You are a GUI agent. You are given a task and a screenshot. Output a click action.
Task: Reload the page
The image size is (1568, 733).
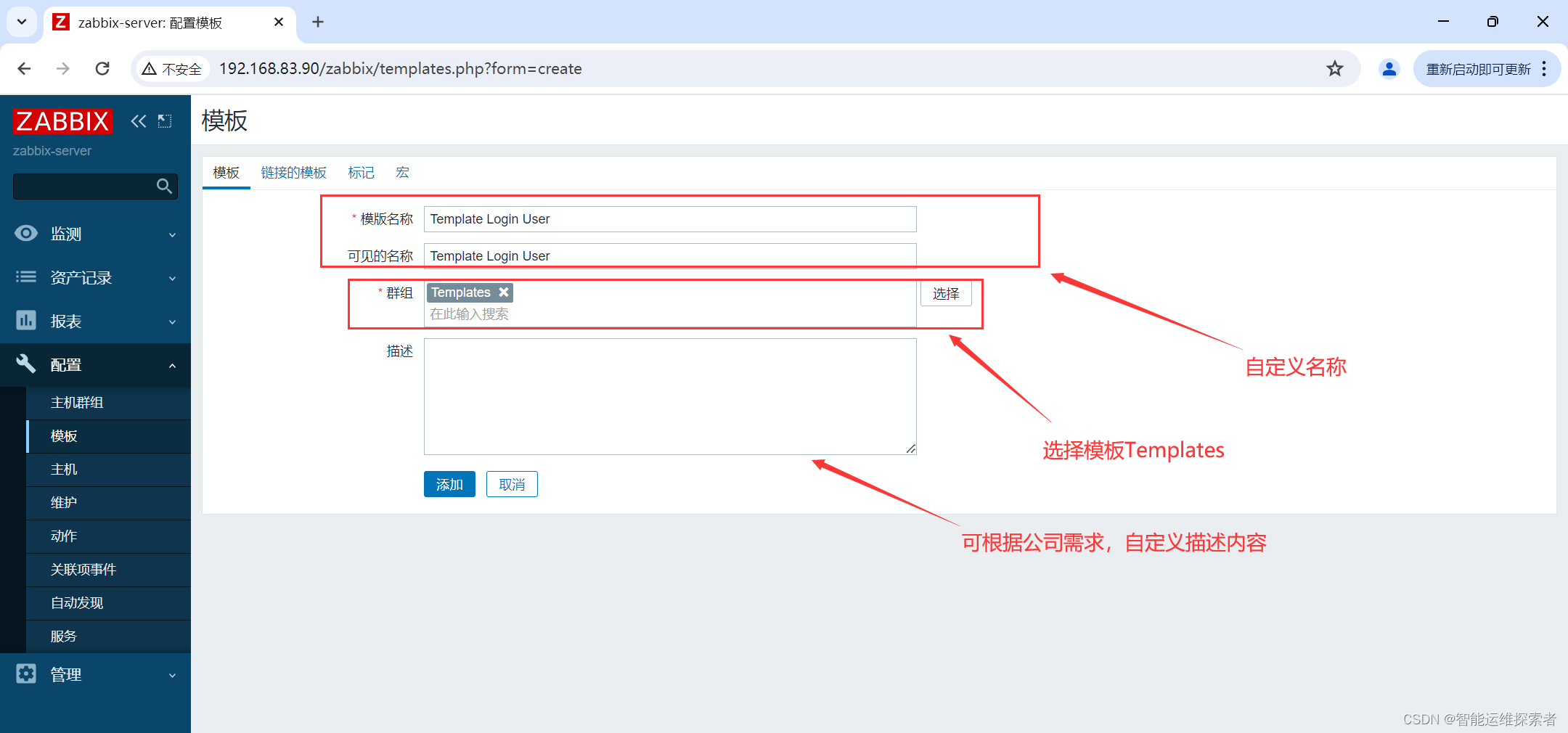(x=102, y=69)
